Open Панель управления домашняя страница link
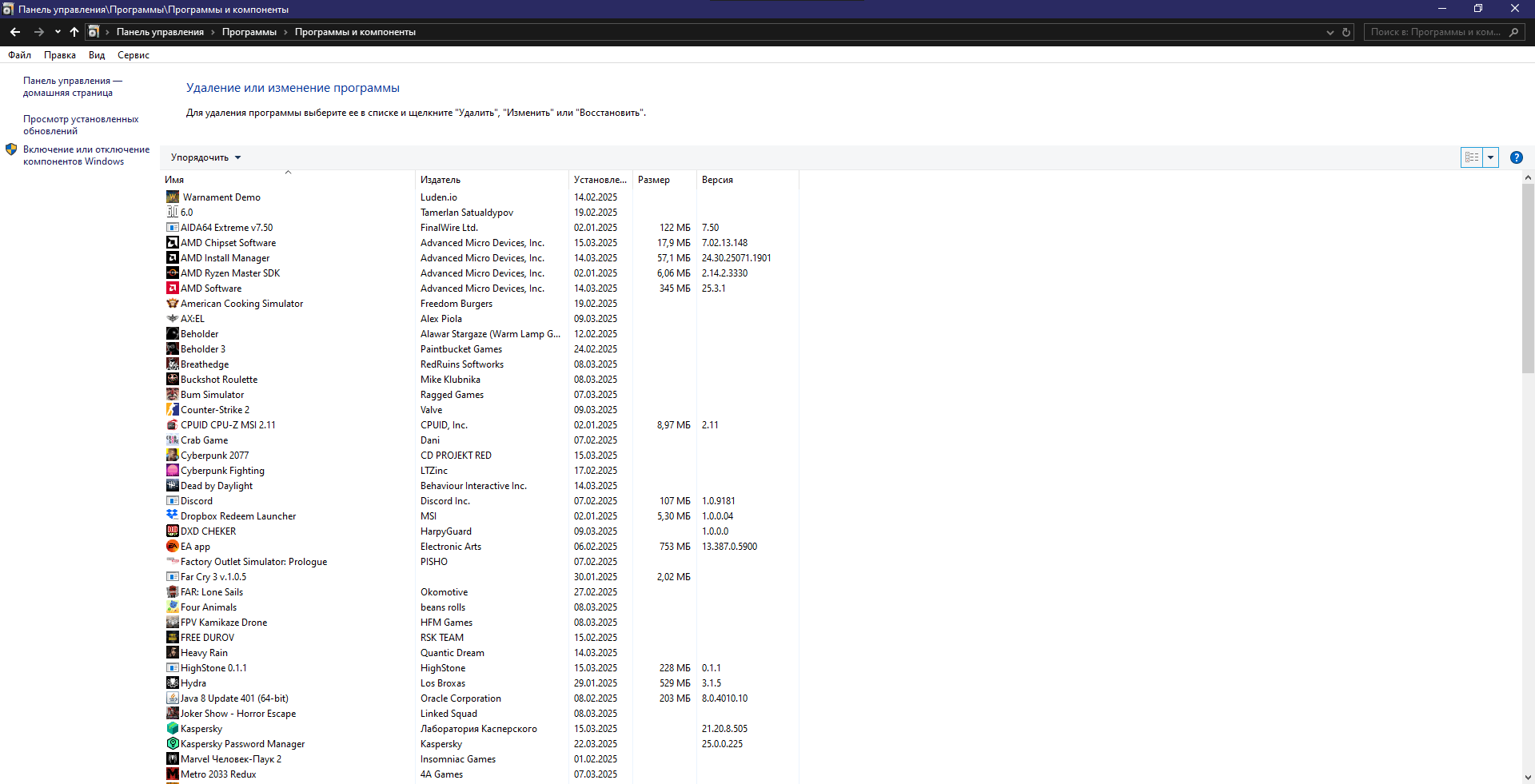This screenshot has height=784, width=1535. [x=73, y=86]
